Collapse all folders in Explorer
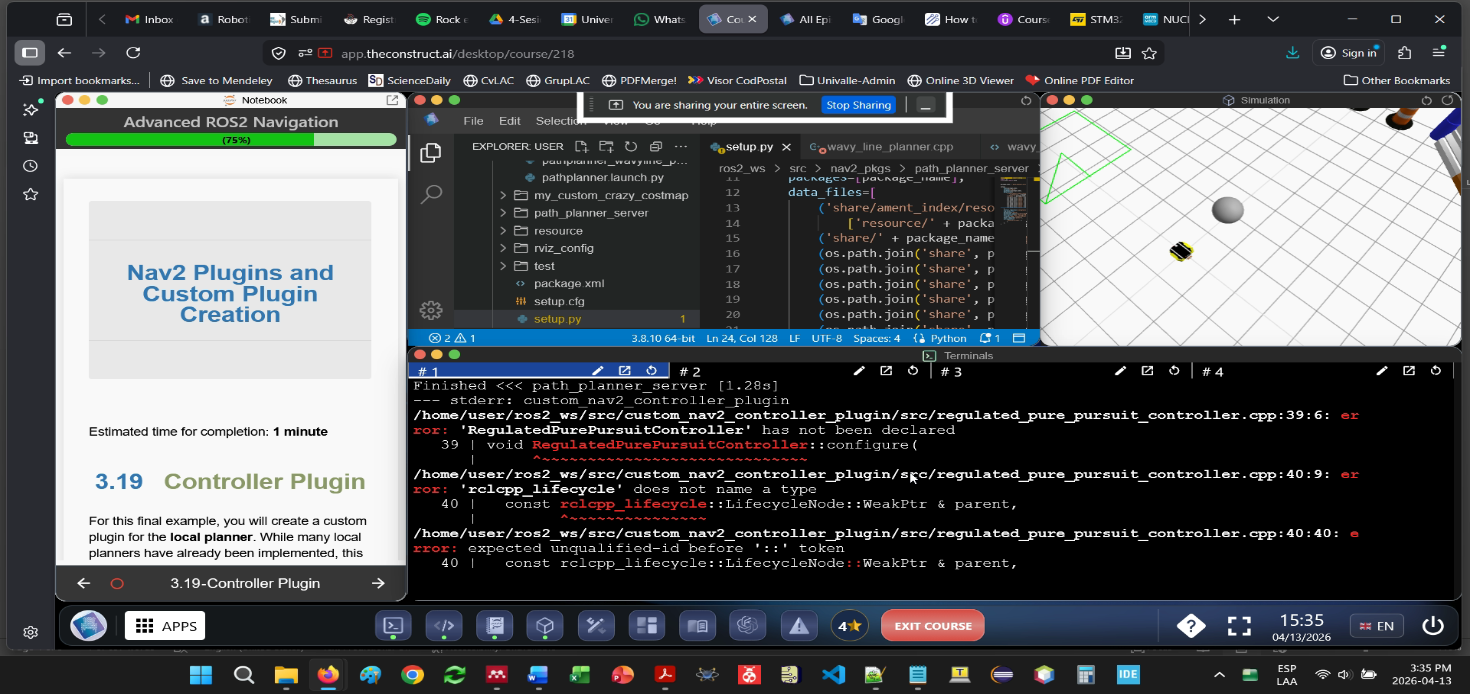This screenshot has height=694, width=1470. click(x=655, y=147)
